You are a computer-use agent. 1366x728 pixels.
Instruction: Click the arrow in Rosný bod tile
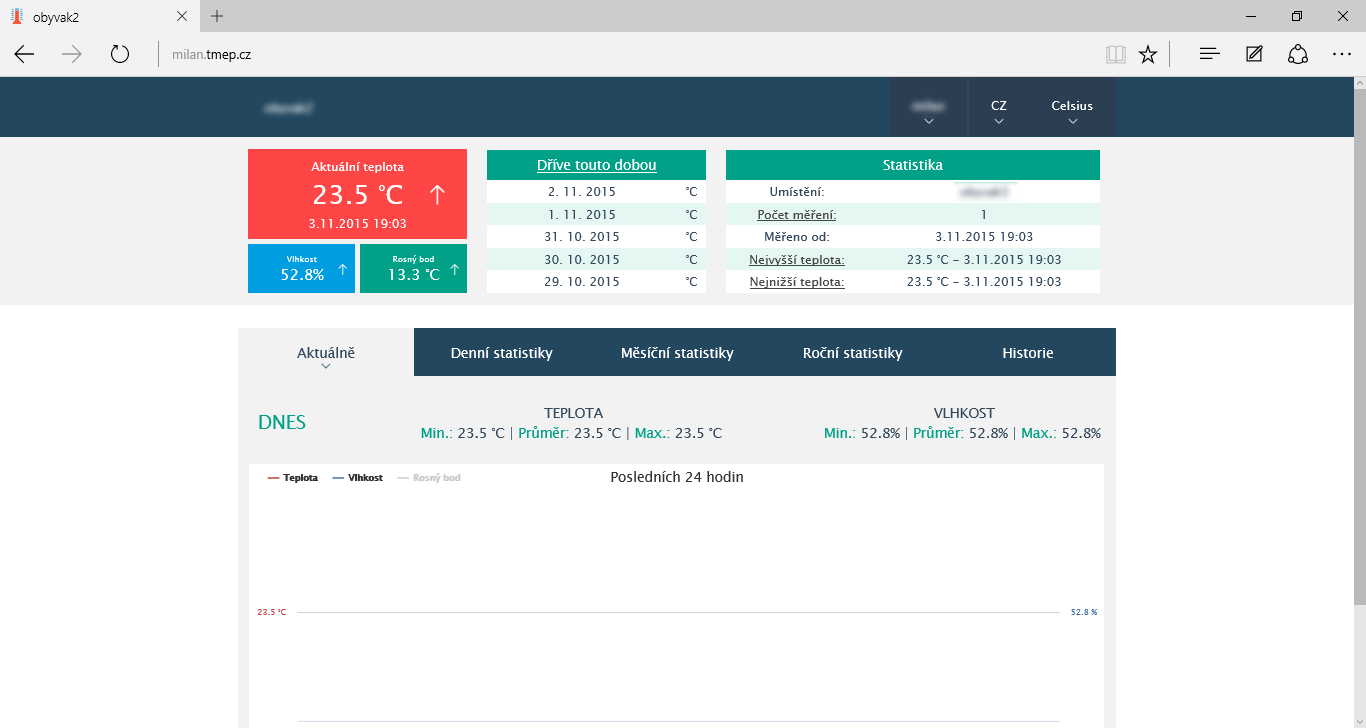455,269
